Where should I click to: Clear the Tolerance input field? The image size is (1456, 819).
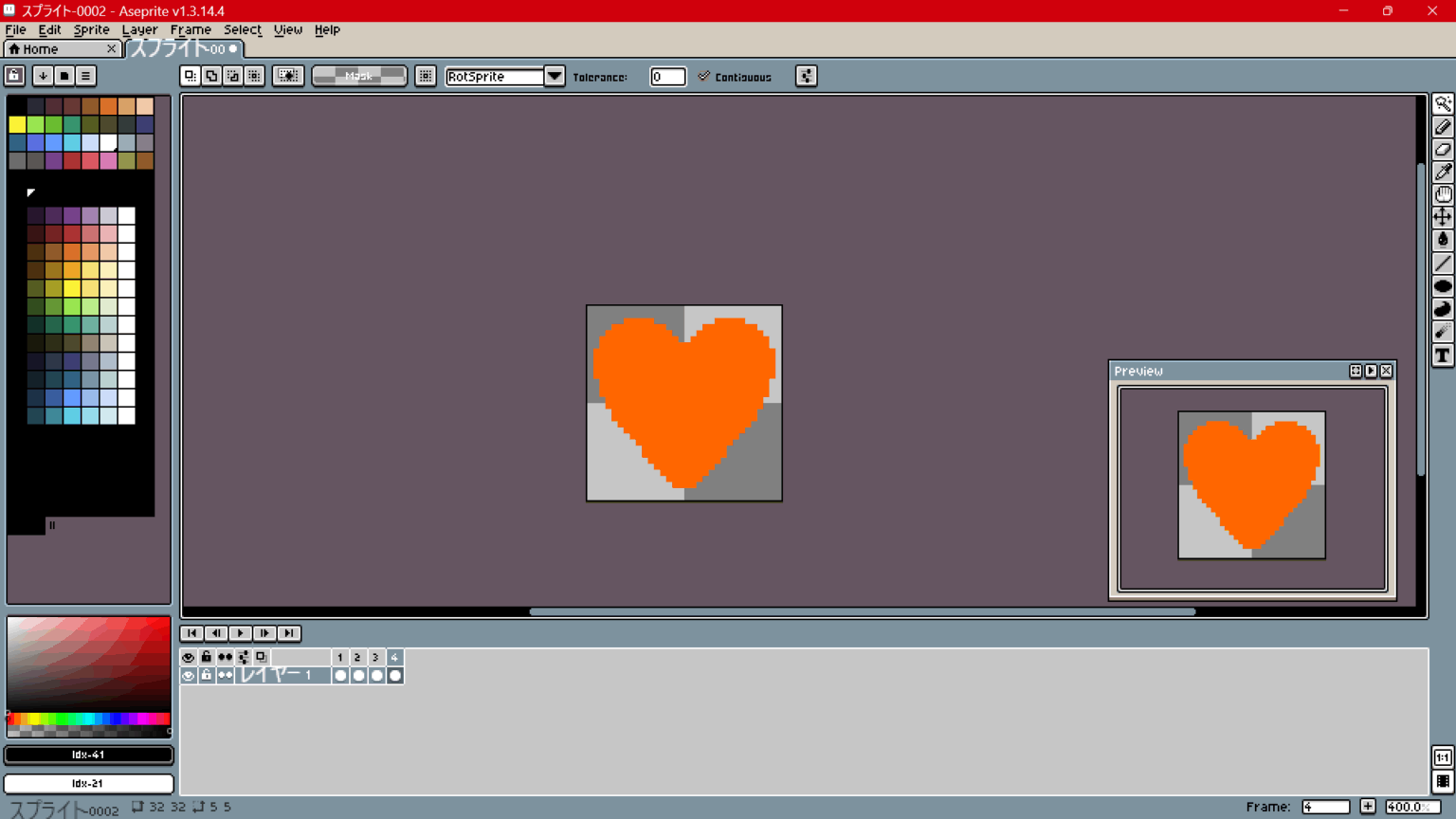pos(667,76)
